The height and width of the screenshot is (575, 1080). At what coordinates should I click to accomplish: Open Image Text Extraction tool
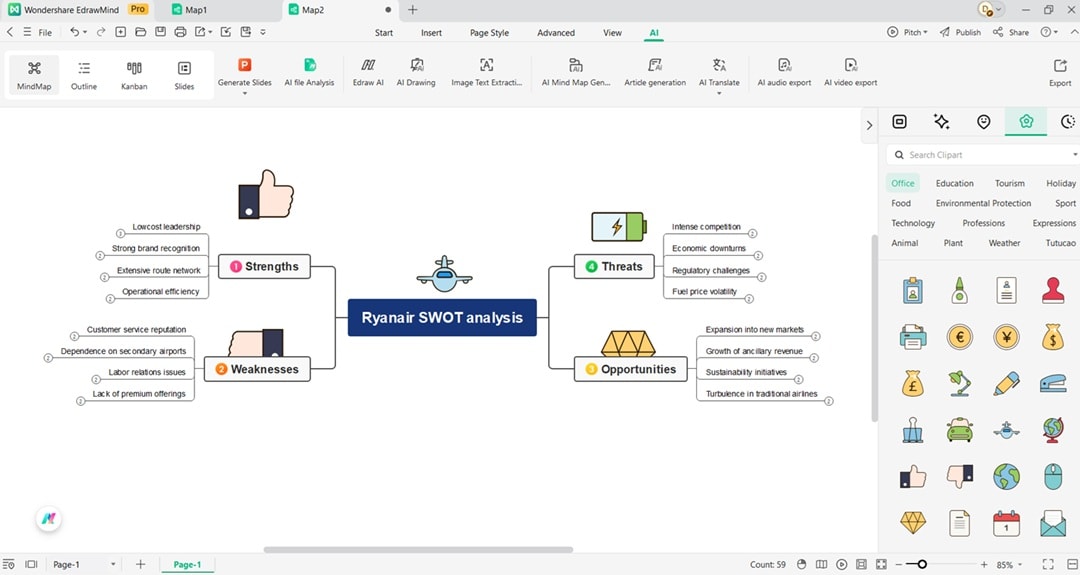tap(486, 73)
